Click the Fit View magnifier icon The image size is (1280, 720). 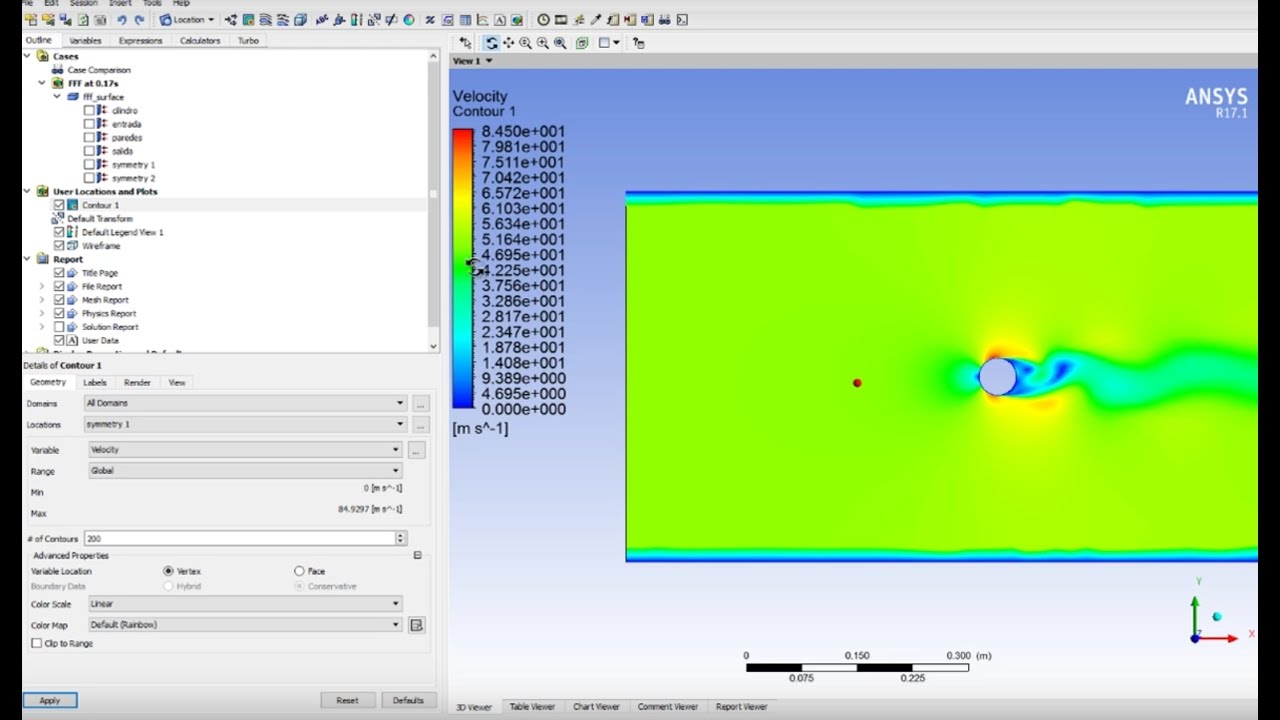click(x=560, y=43)
